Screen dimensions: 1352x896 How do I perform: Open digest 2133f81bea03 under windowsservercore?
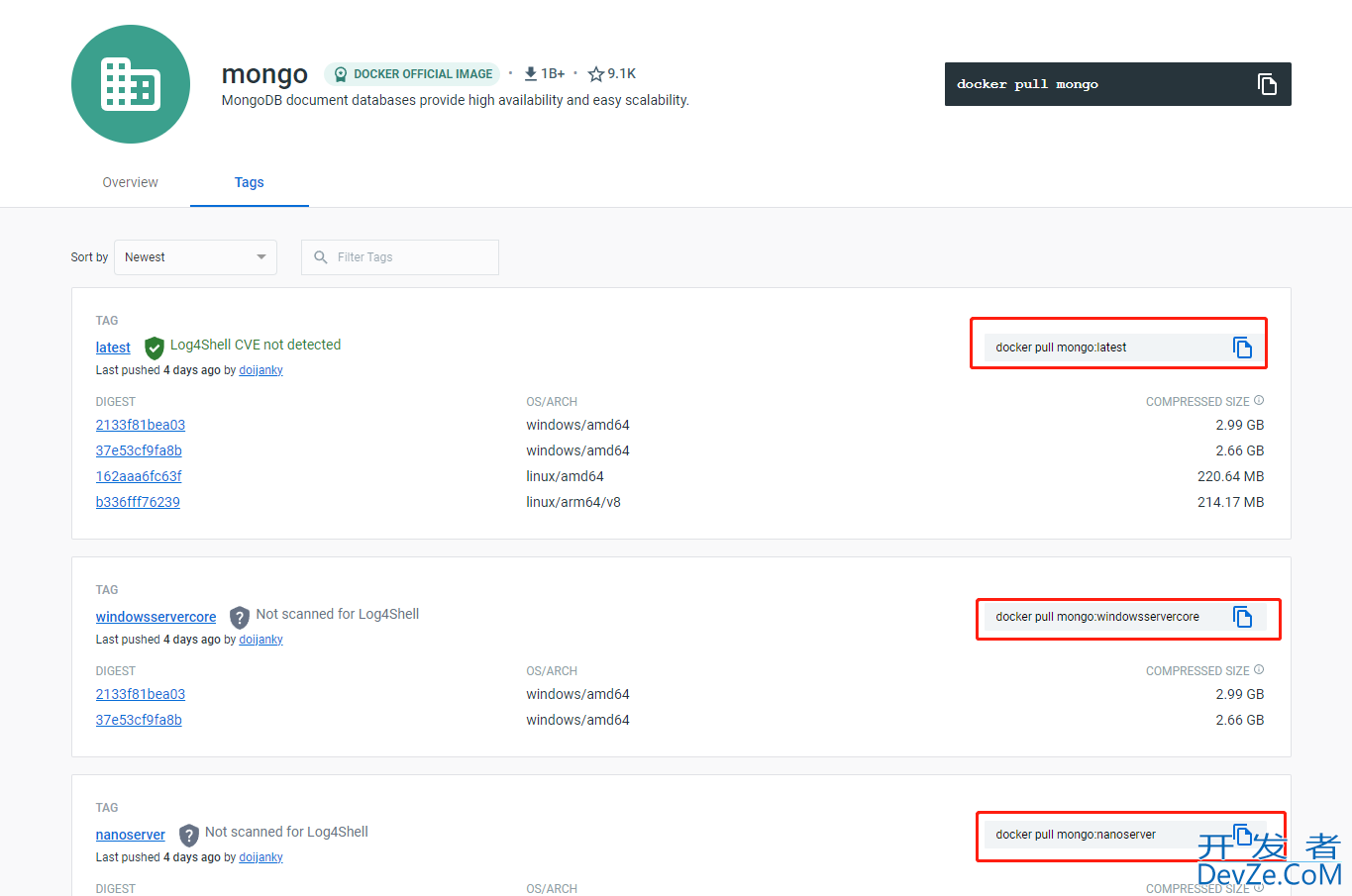tap(141, 694)
